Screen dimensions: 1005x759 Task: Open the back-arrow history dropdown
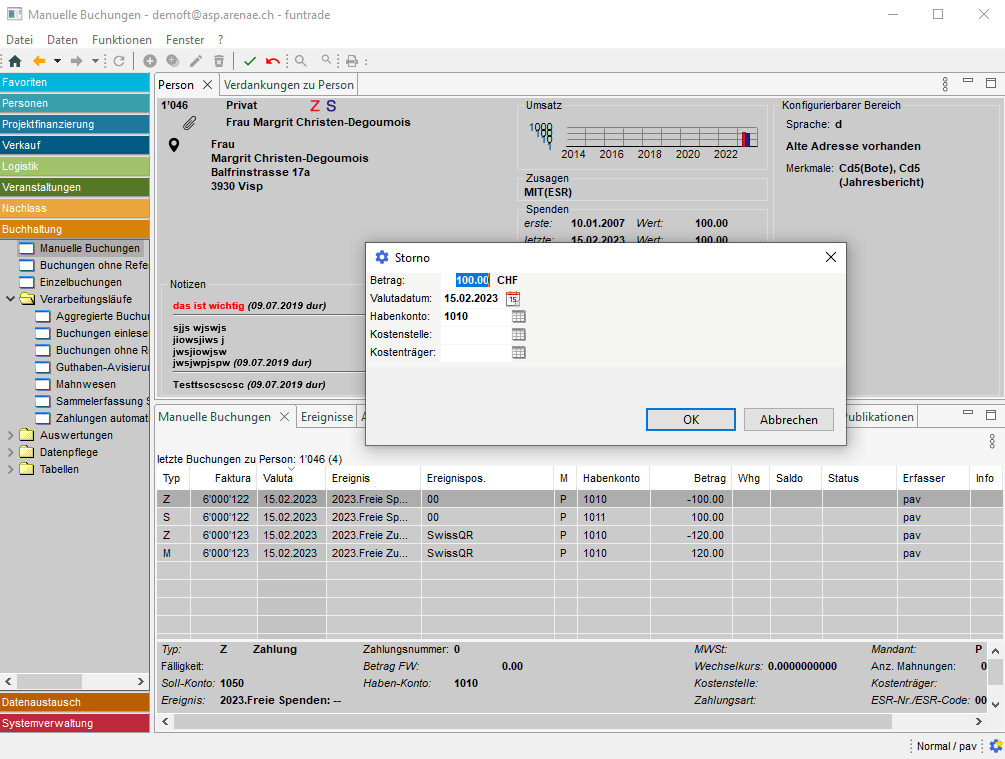click(58, 61)
